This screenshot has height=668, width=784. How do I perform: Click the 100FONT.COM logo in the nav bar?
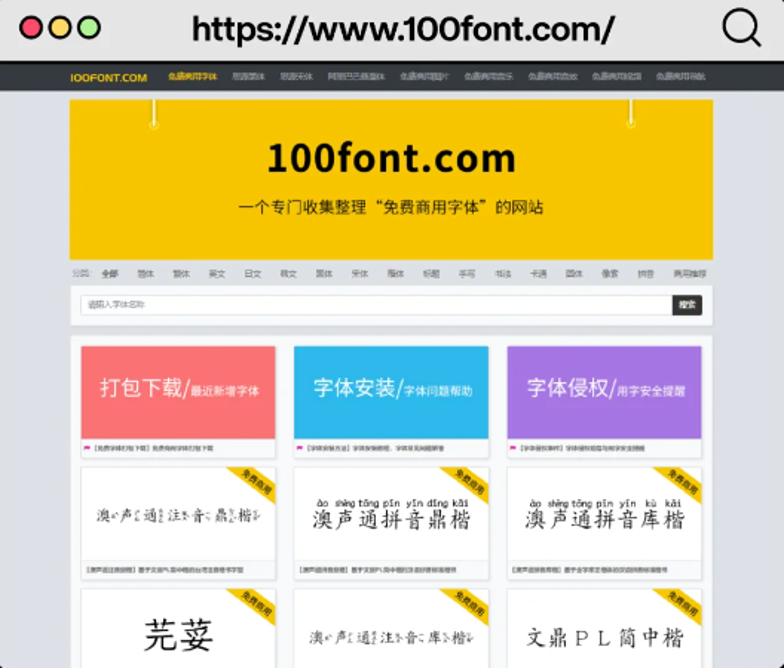coord(108,78)
